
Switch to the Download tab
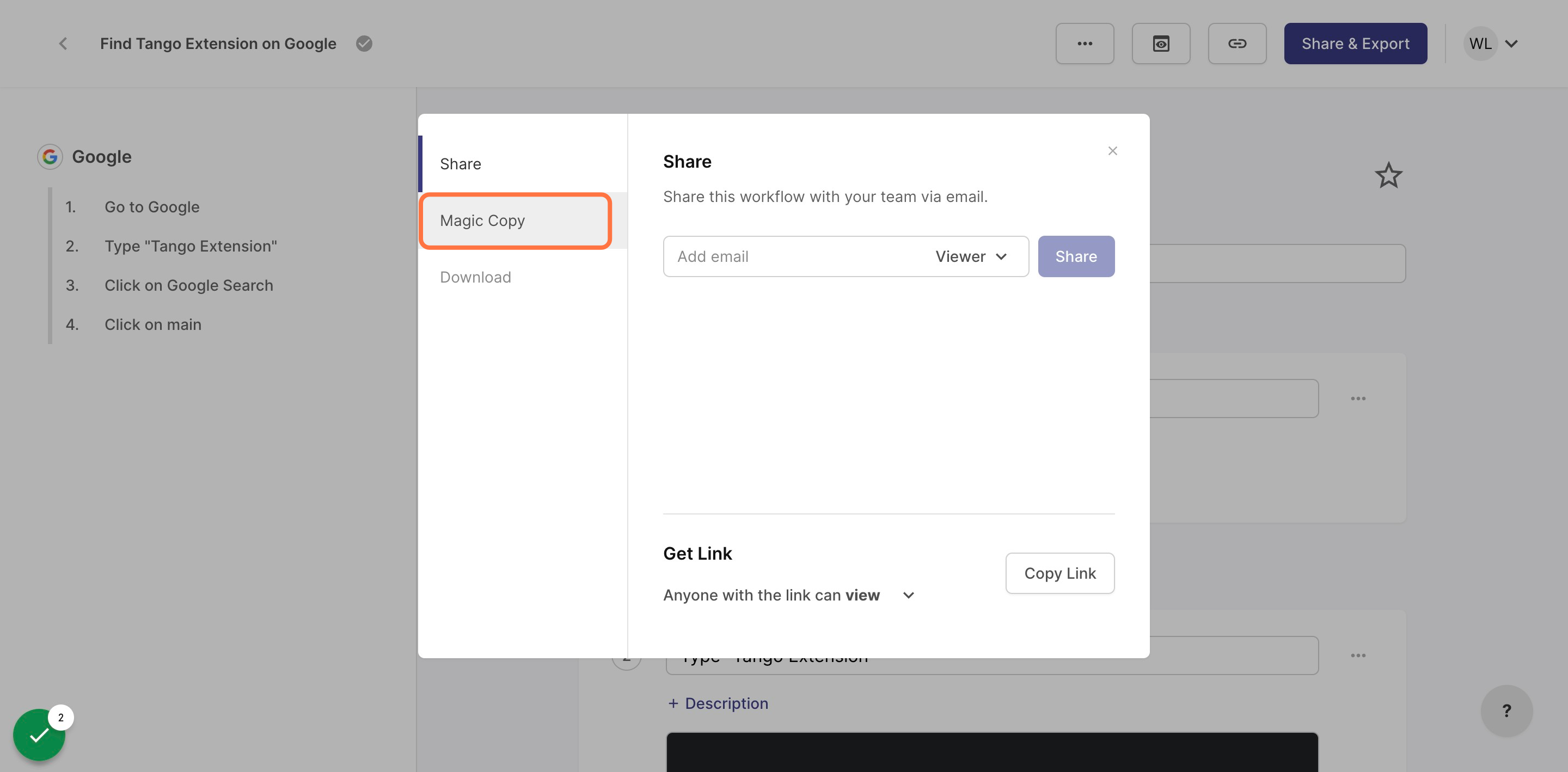coord(522,277)
